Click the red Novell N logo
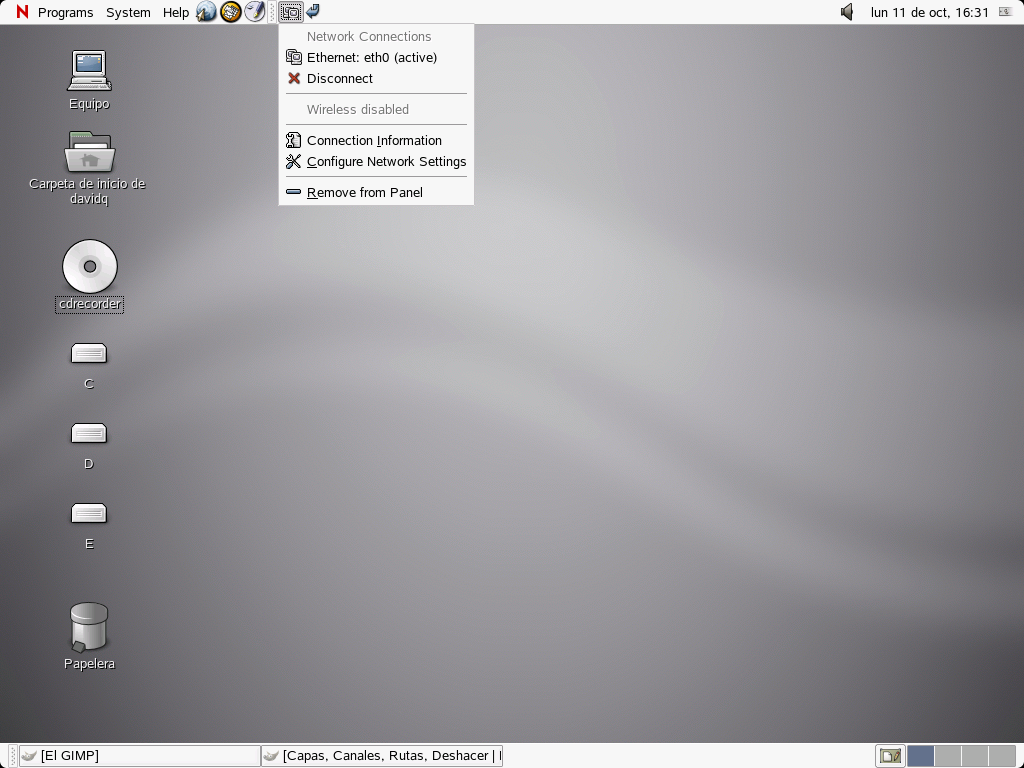The width and height of the screenshot is (1024, 768). tap(22, 12)
